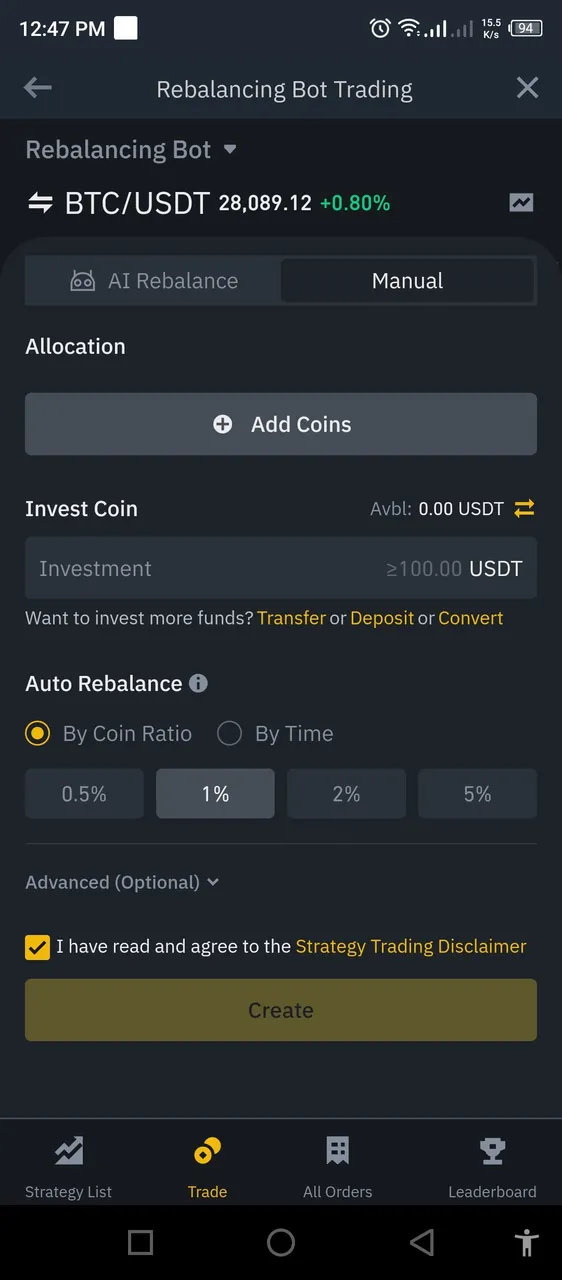Choose the 2% rebalance ratio option
This screenshot has width=562, height=1280.
346,794
